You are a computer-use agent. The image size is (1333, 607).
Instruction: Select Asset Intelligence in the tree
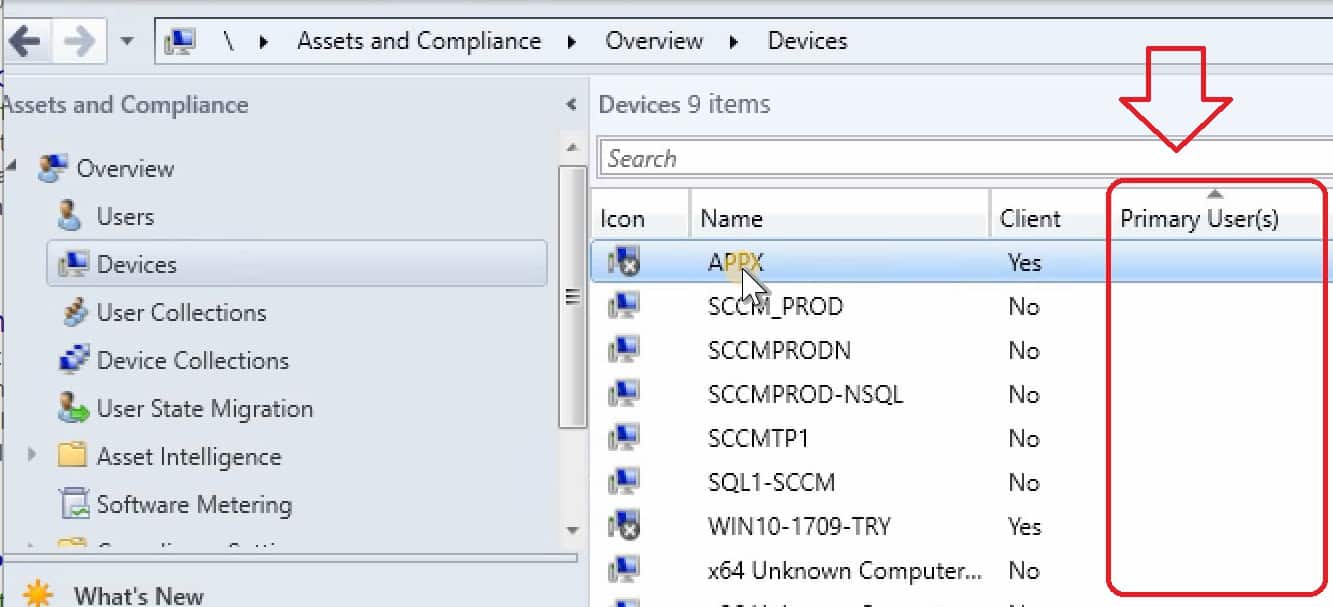tap(188, 457)
